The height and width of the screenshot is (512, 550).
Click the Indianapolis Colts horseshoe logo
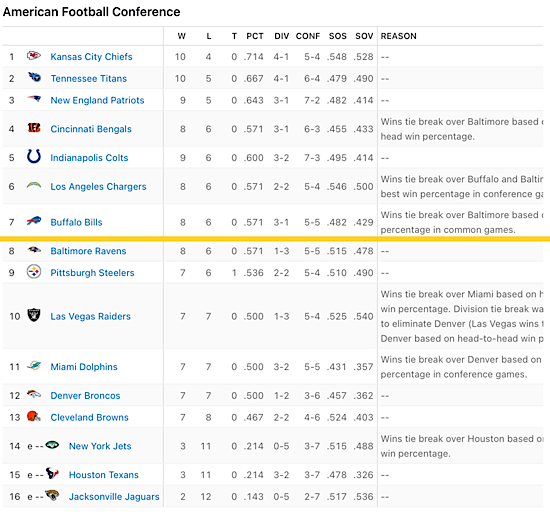point(34,156)
